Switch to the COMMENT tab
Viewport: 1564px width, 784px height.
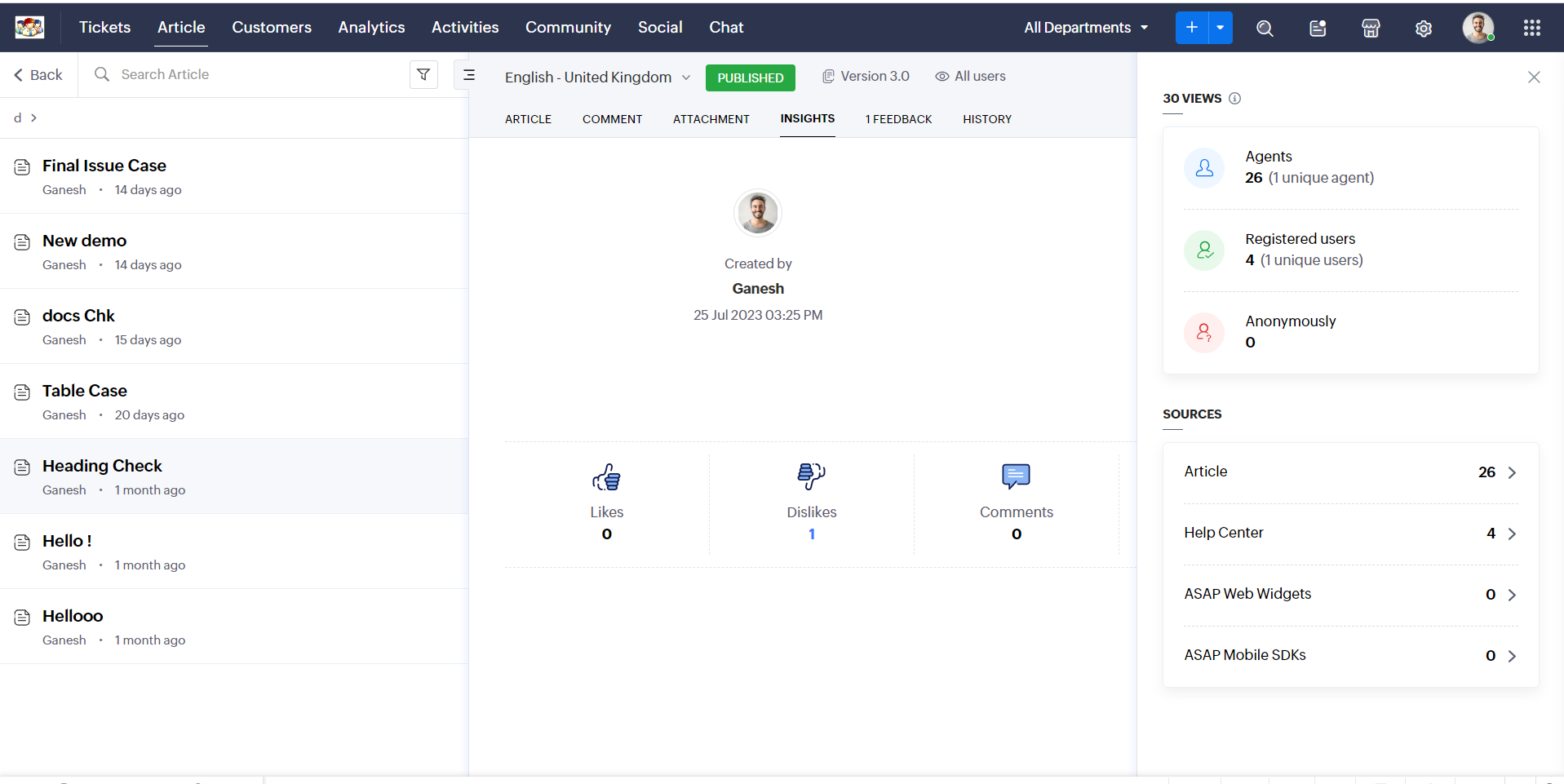(612, 119)
